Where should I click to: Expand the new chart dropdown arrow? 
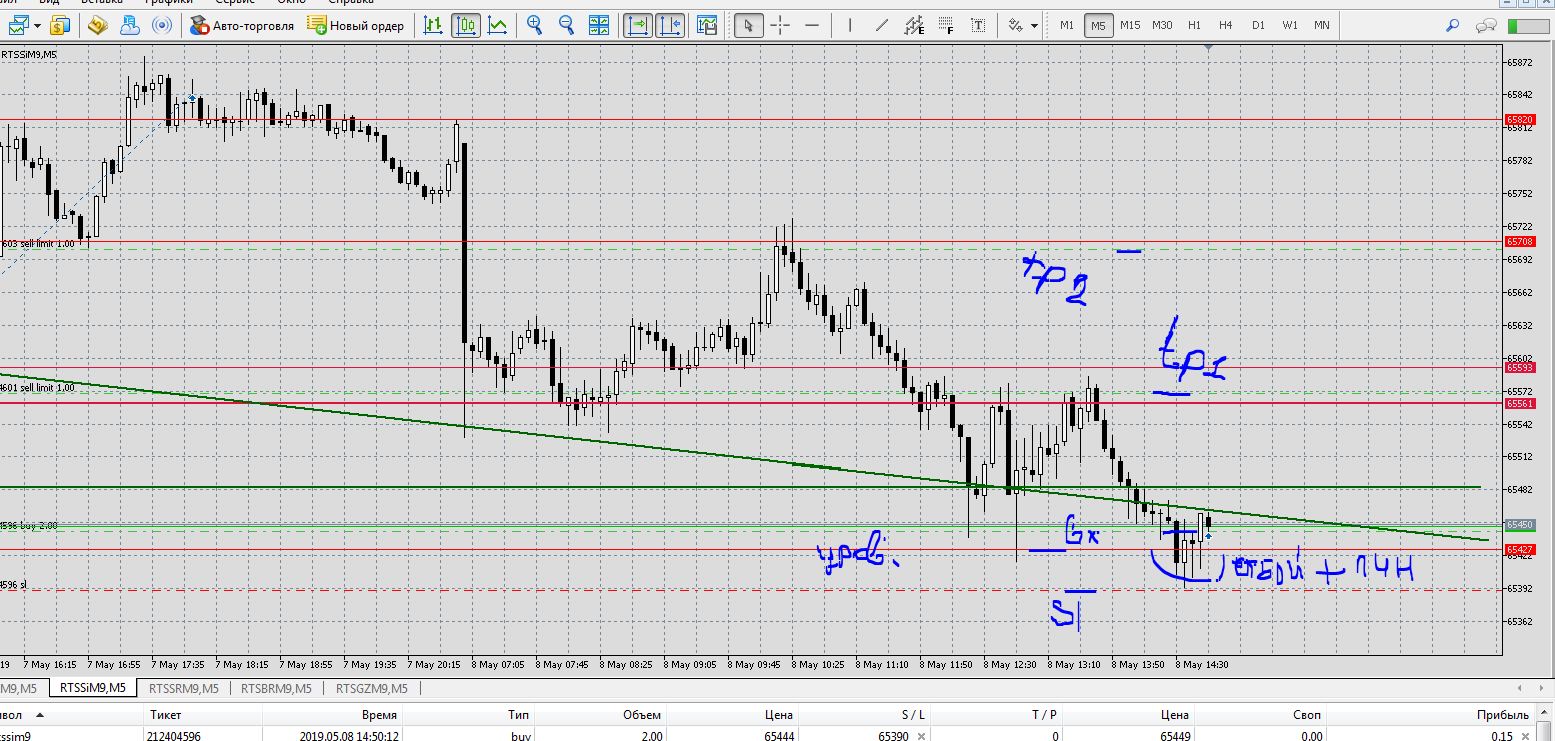click(37, 25)
